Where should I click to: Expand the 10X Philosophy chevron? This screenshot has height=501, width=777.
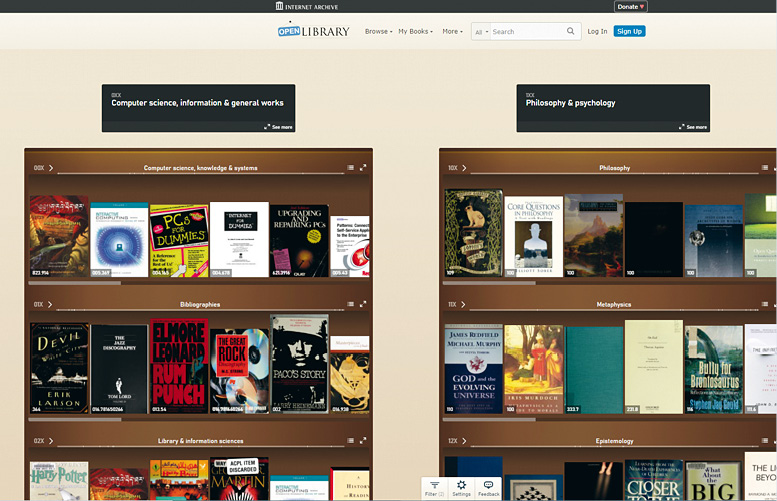click(464, 168)
